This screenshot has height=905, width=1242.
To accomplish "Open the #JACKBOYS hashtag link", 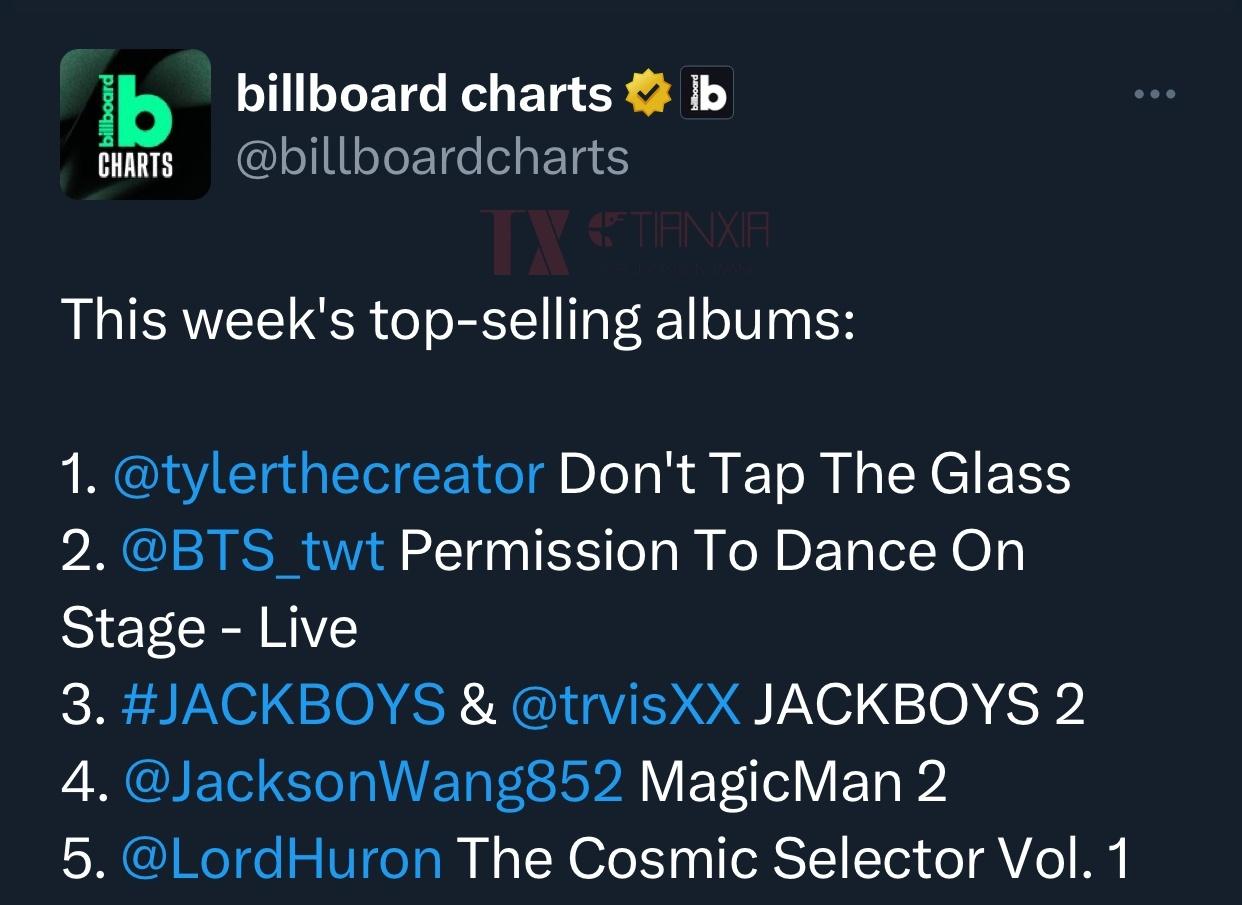I will 283,705.
